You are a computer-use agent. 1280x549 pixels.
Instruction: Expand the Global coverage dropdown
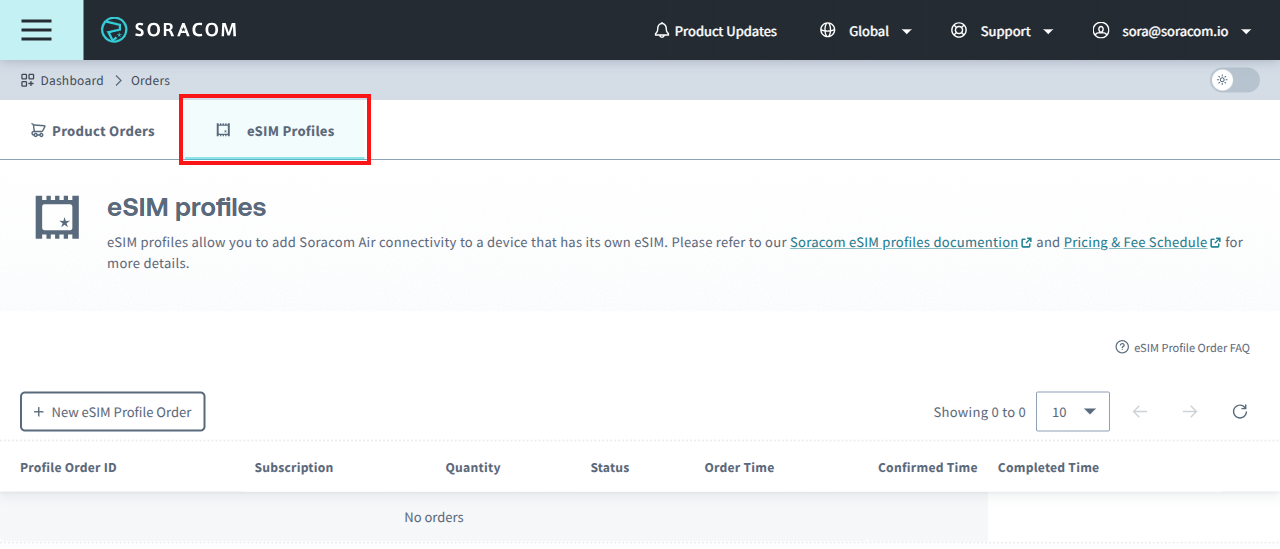tap(866, 31)
